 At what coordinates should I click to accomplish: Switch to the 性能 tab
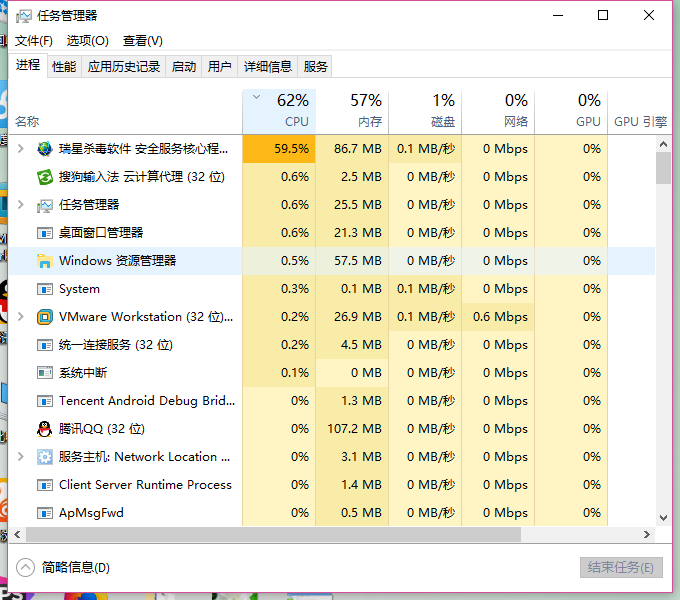click(64, 67)
